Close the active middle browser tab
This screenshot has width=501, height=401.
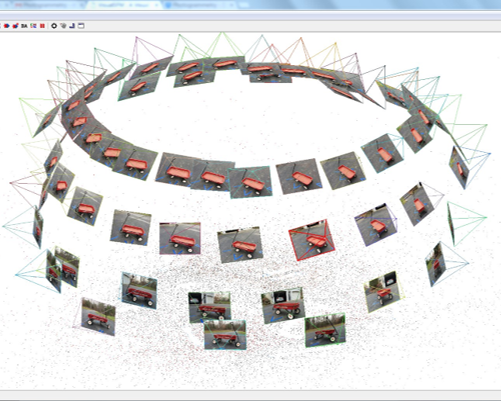point(156,5)
